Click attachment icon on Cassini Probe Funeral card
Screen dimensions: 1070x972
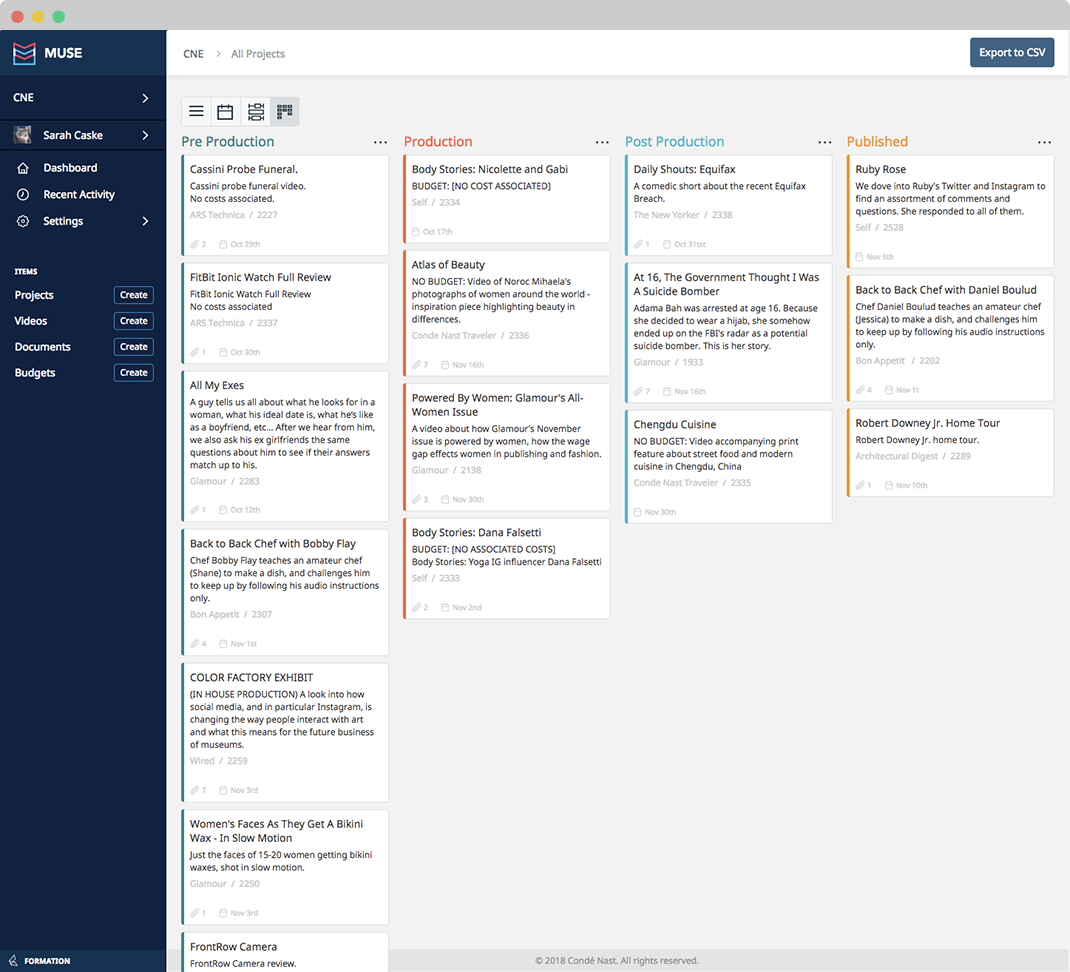point(194,244)
